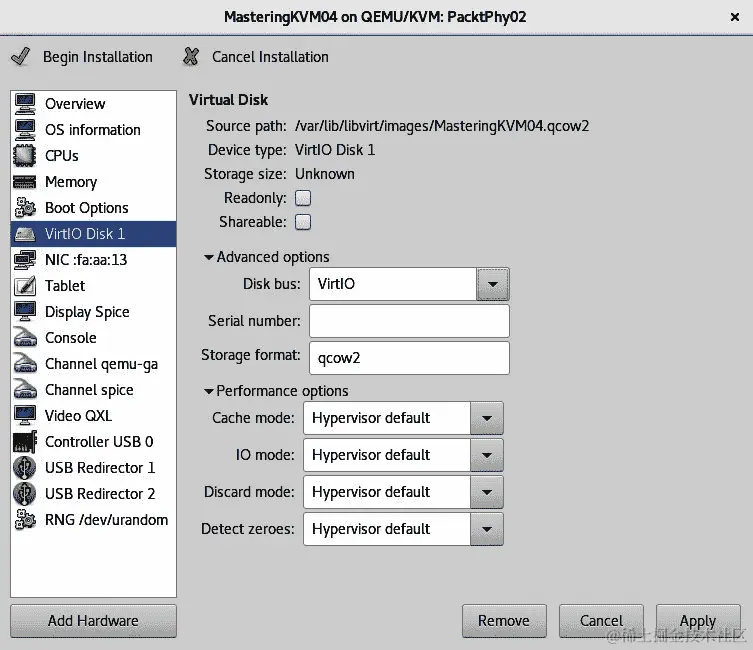This screenshot has height=650, width=753.
Task: Open the OS information entry
Action: 94,130
